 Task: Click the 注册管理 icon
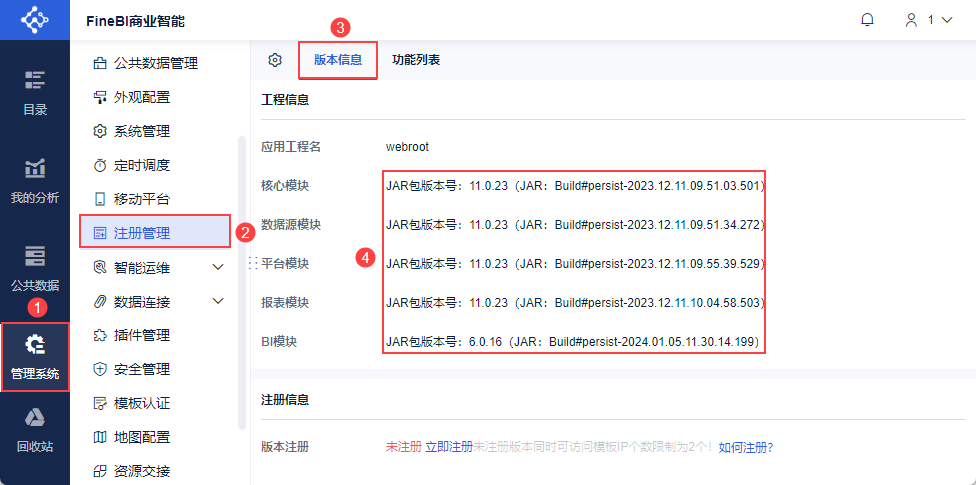tap(100, 233)
